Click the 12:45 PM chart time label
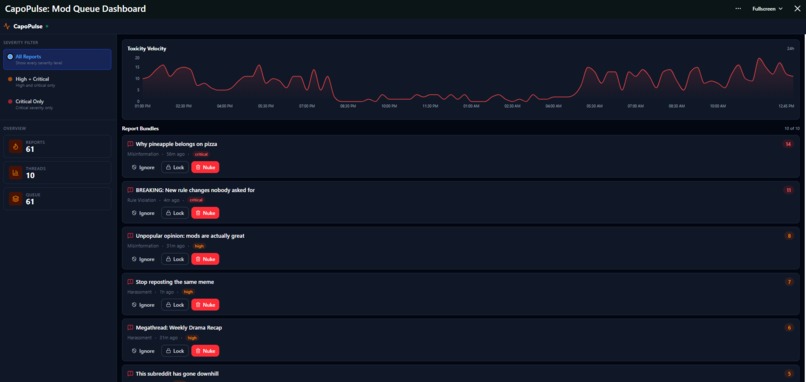This screenshot has height=382, width=806. click(x=786, y=106)
